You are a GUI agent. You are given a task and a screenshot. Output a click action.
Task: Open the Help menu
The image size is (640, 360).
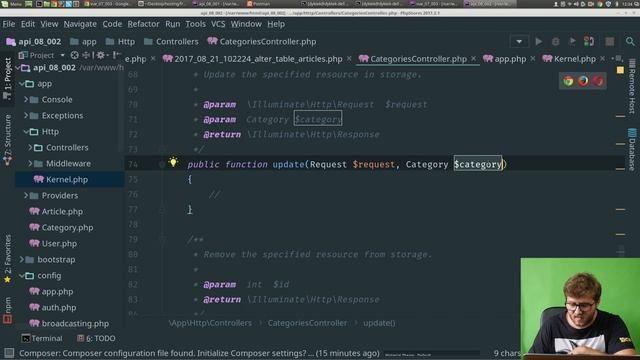click(276, 24)
